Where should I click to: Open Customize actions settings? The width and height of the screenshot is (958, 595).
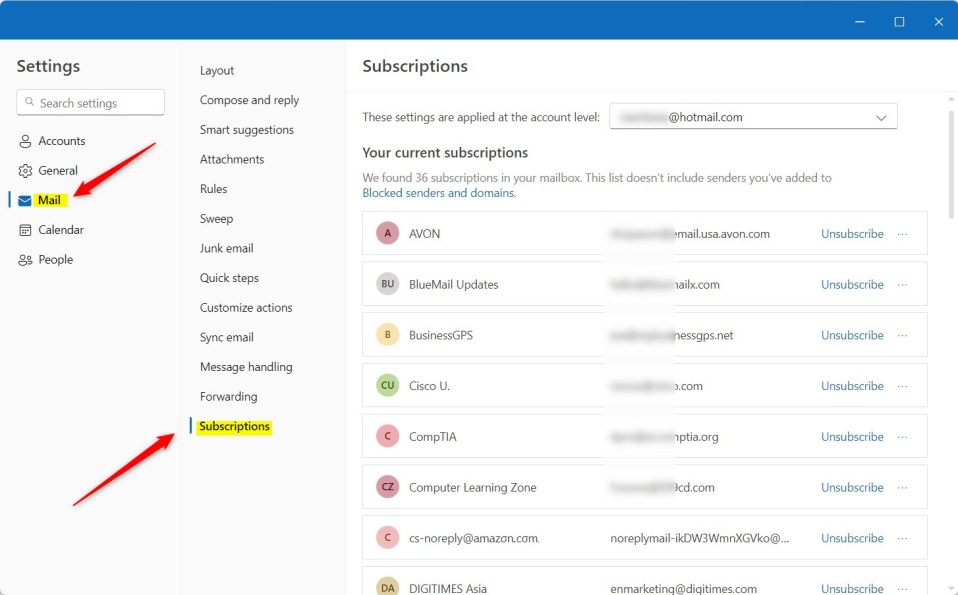coord(246,307)
